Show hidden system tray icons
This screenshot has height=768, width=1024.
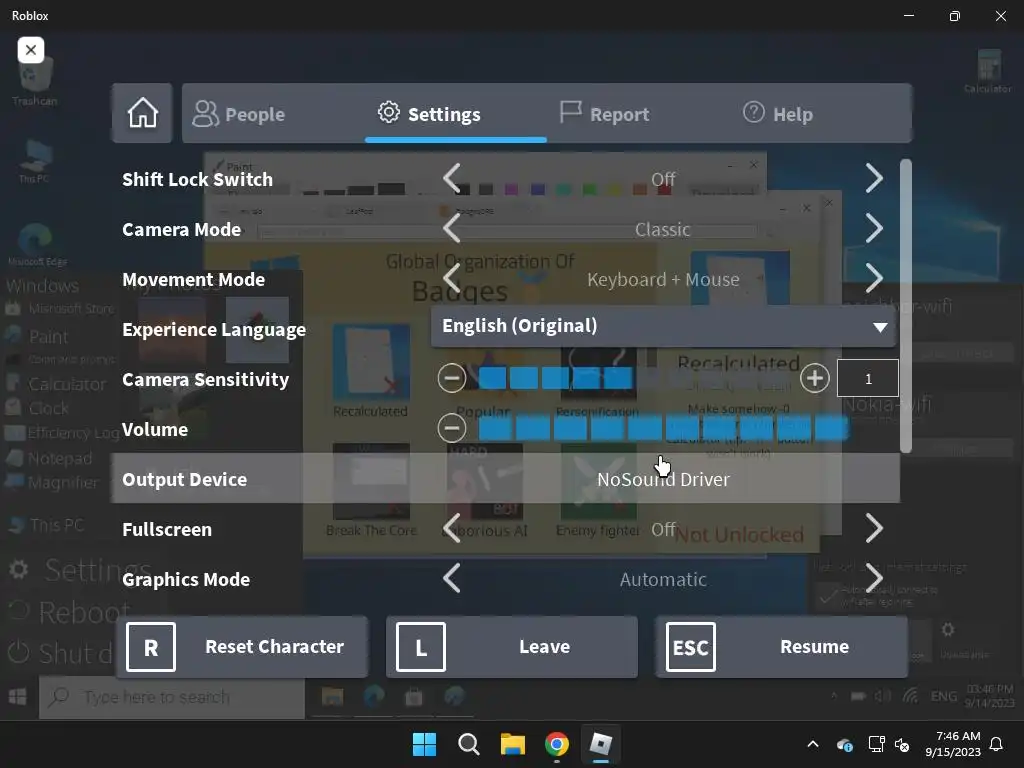[x=813, y=744]
